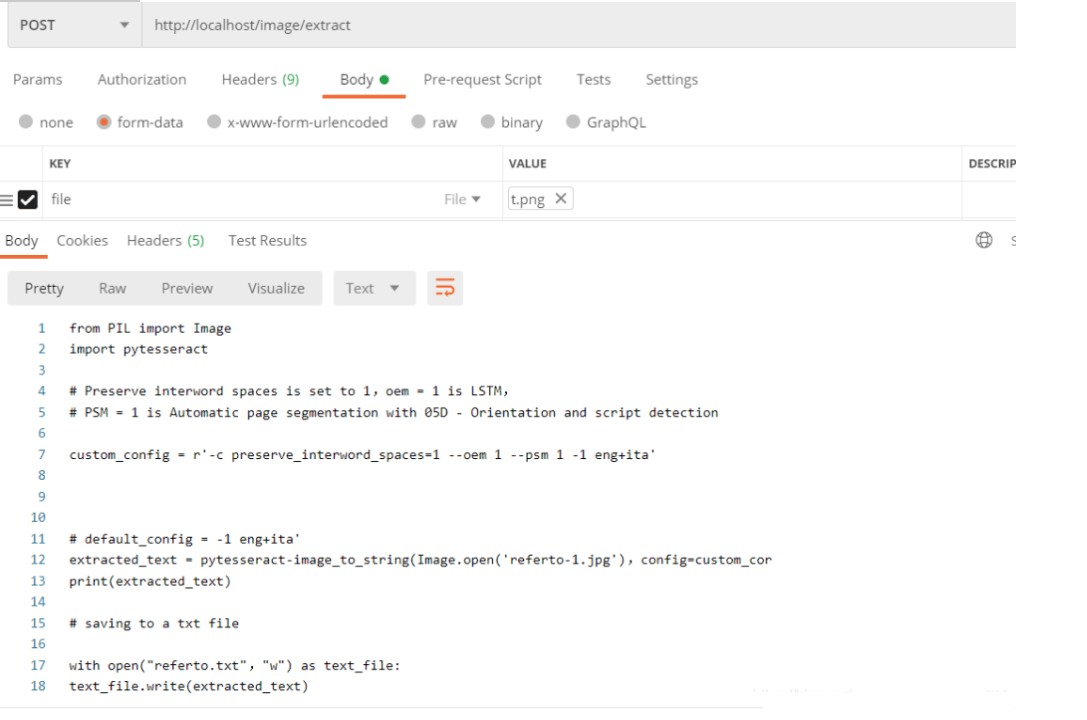The width and height of the screenshot is (1087, 720).
Task: Click the 'with open("referto.txt"' line
Action: [x=234, y=665]
